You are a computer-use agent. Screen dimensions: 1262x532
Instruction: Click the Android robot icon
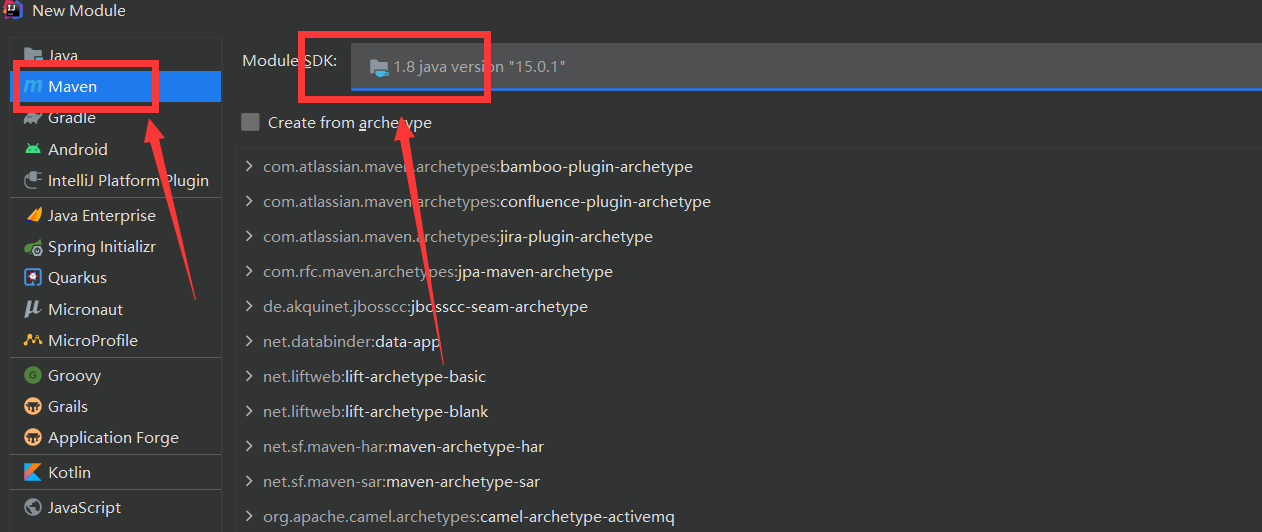[x=33, y=149]
